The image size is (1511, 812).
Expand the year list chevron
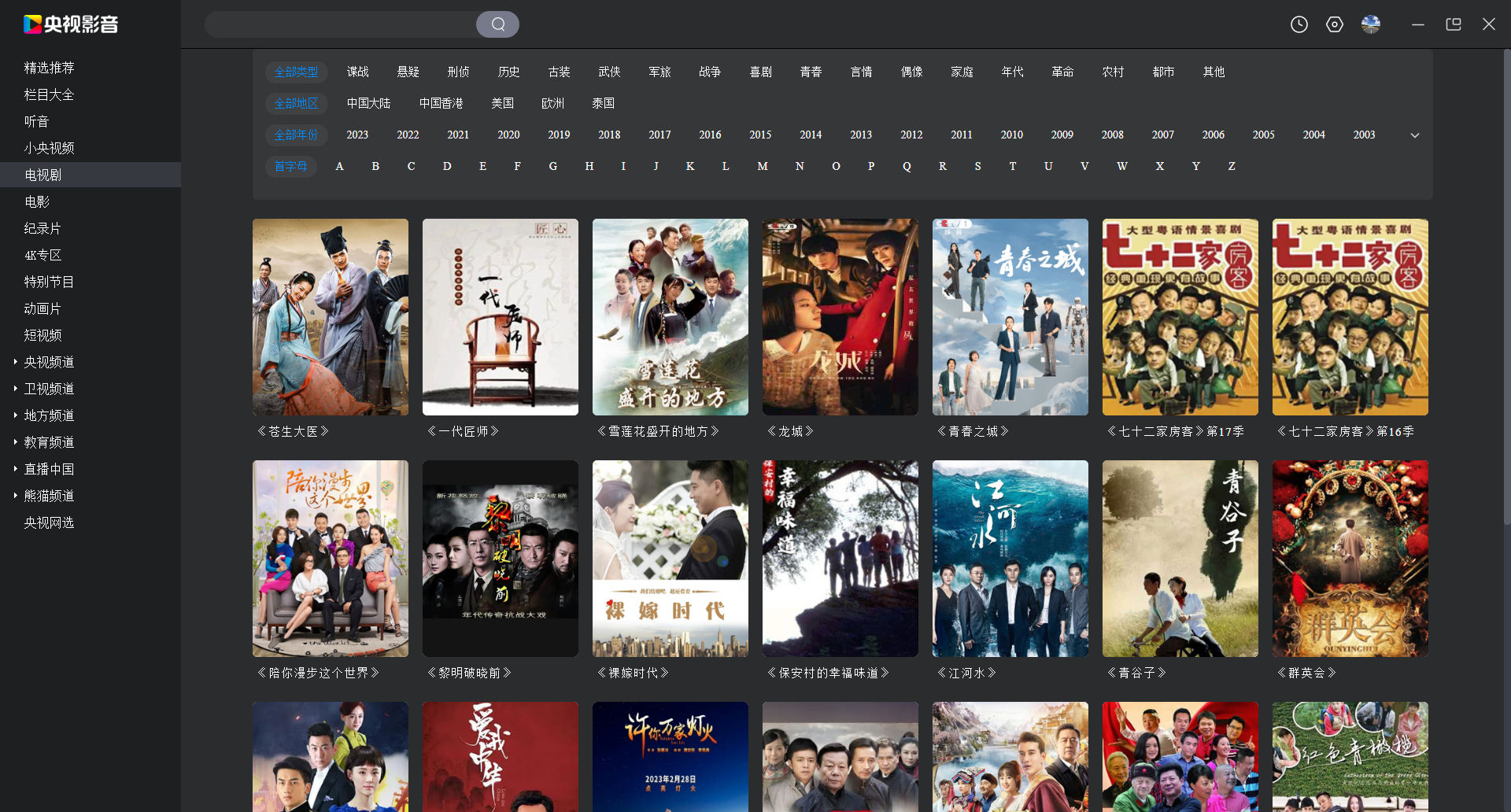coord(1415,135)
